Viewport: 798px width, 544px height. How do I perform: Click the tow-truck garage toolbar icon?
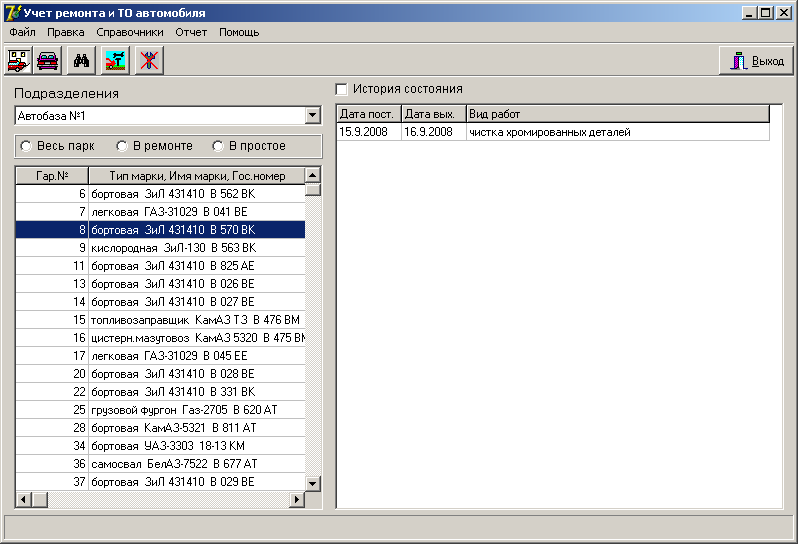[x=18, y=61]
